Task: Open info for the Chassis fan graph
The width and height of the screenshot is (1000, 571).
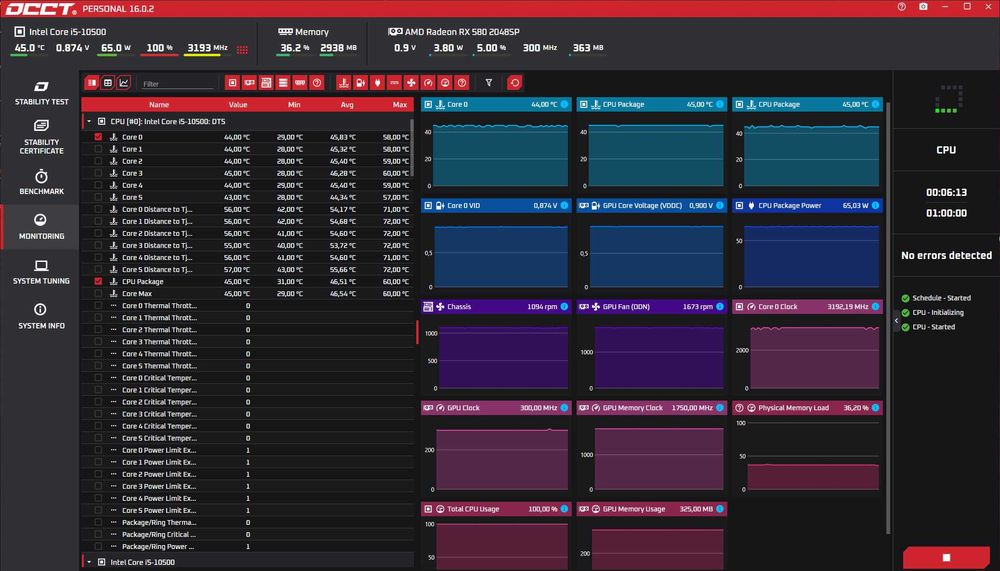Action: pyautogui.click(x=564, y=307)
